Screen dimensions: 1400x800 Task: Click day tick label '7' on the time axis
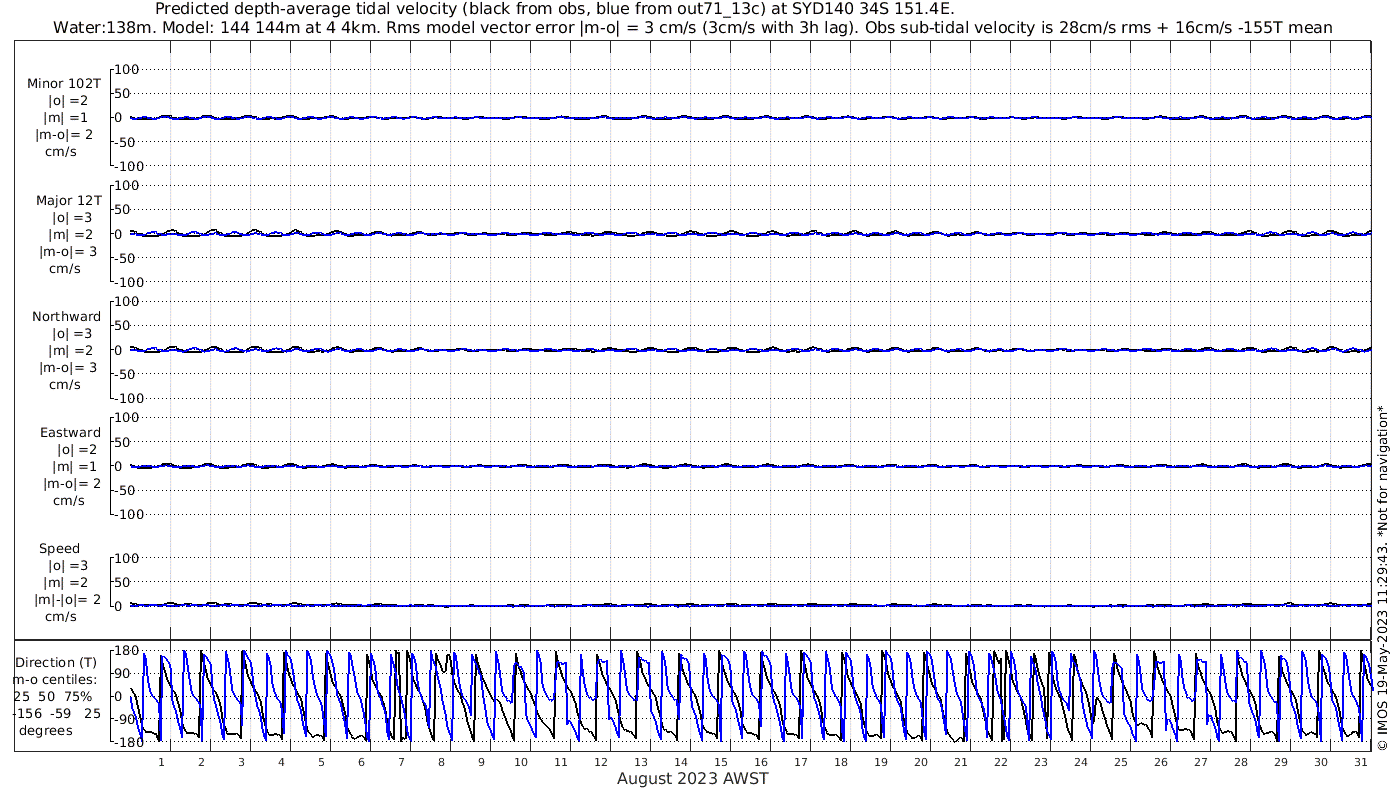click(x=401, y=761)
